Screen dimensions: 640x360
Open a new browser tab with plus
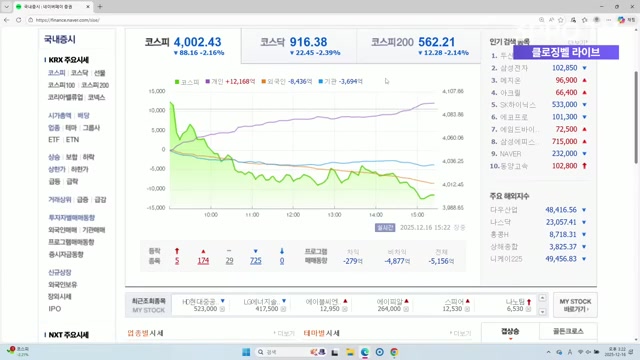click(100, 7)
